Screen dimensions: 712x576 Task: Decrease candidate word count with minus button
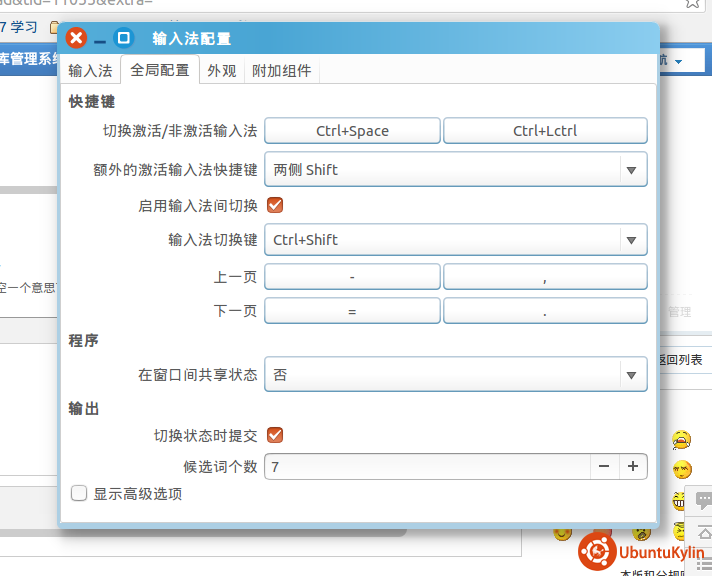click(x=604, y=467)
